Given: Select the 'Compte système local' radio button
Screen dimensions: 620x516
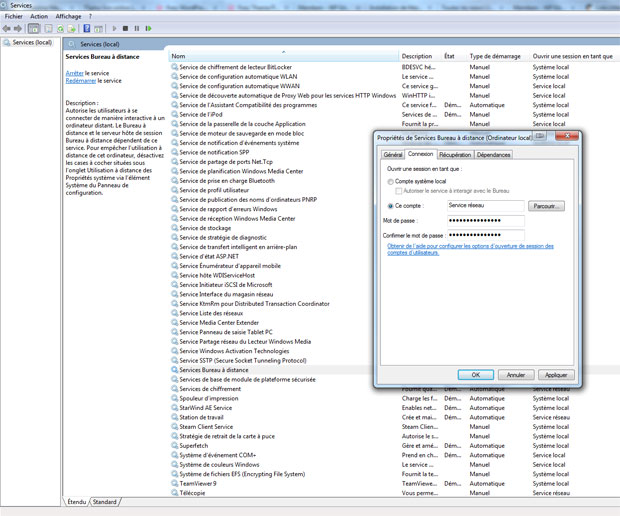Looking at the screenshot, I should coord(390,181).
